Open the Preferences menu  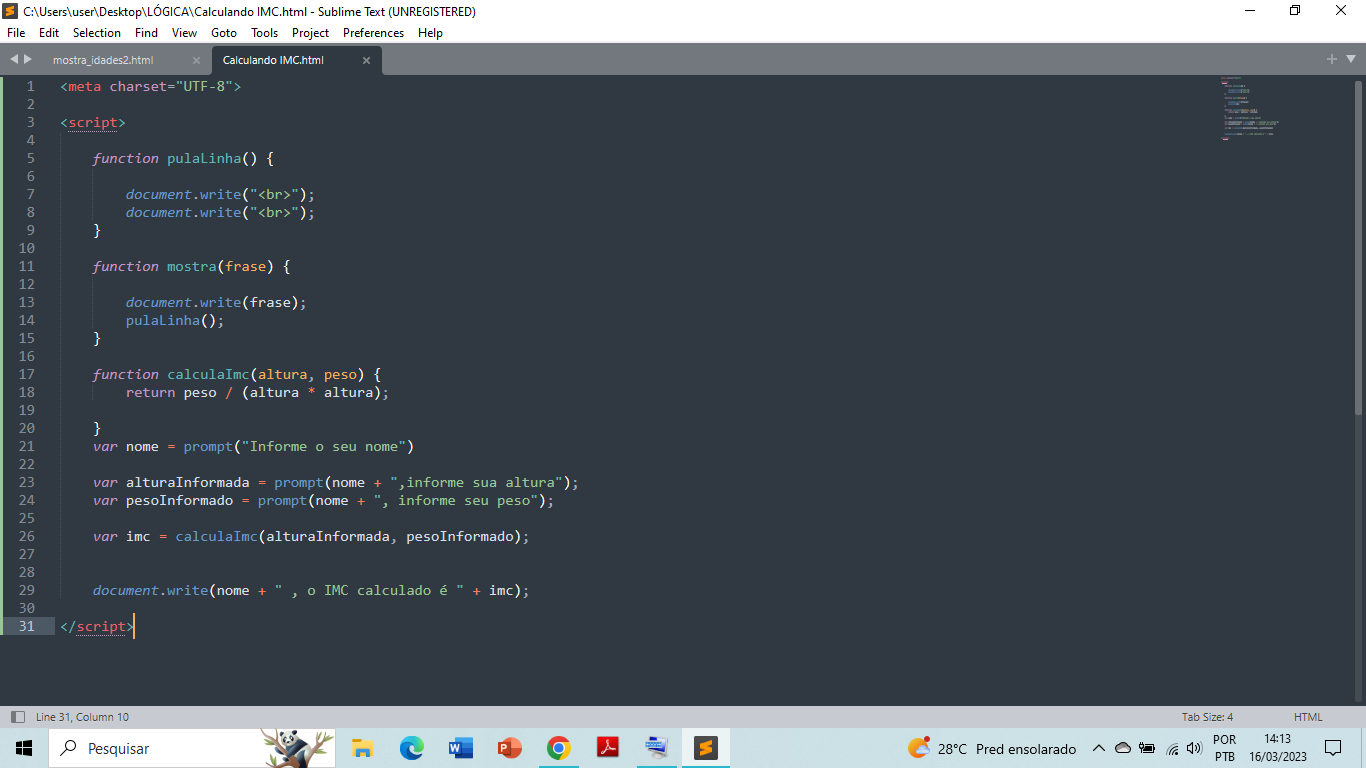374,33
